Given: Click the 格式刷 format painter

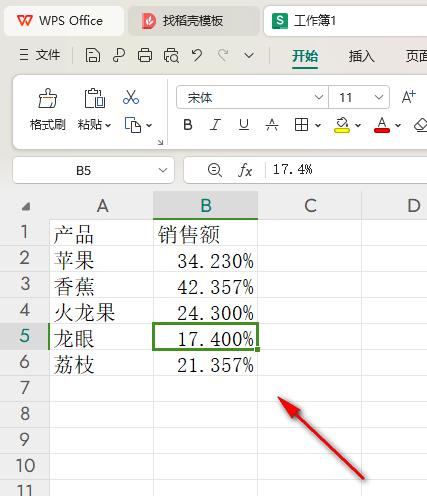Looking at the screenshot, I should (x=48, y=109).
